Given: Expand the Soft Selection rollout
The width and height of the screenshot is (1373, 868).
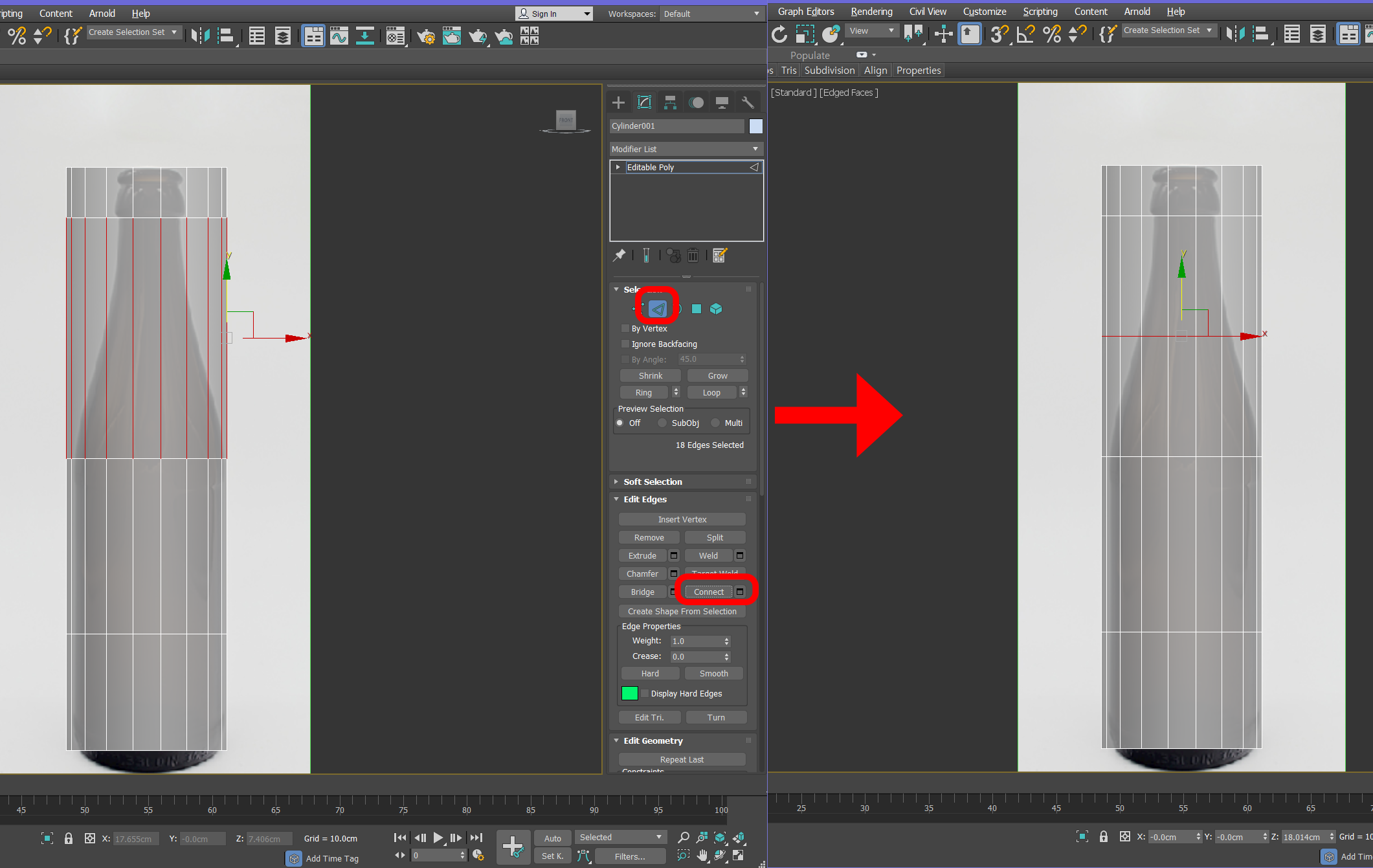Looking at the screenshot, I should point(653,482).
